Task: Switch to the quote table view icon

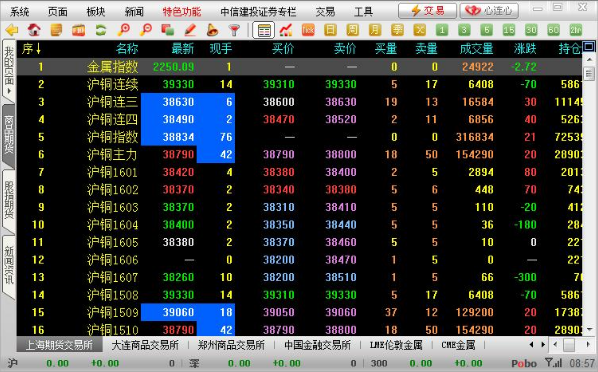Action: (x=264, y=30)
